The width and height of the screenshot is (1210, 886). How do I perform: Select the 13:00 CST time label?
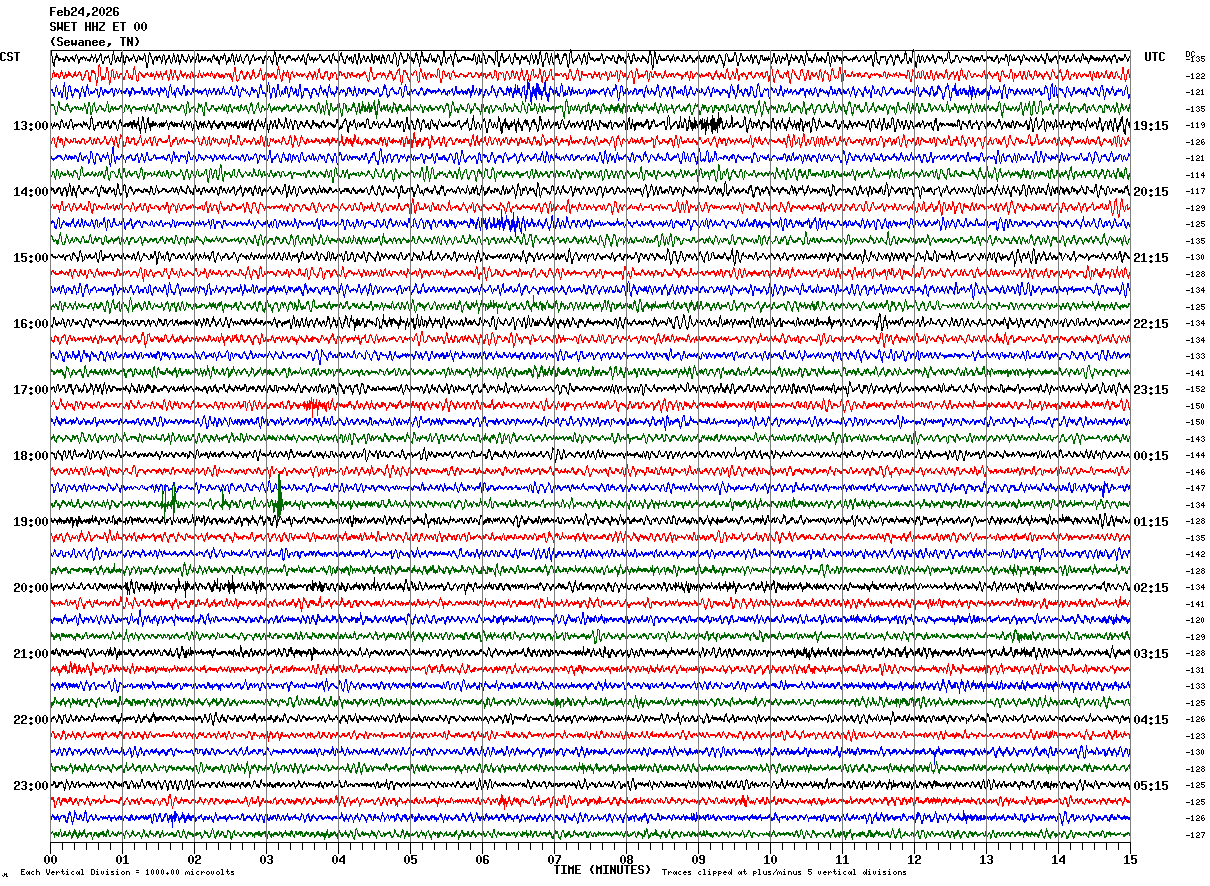click(31, 126)
